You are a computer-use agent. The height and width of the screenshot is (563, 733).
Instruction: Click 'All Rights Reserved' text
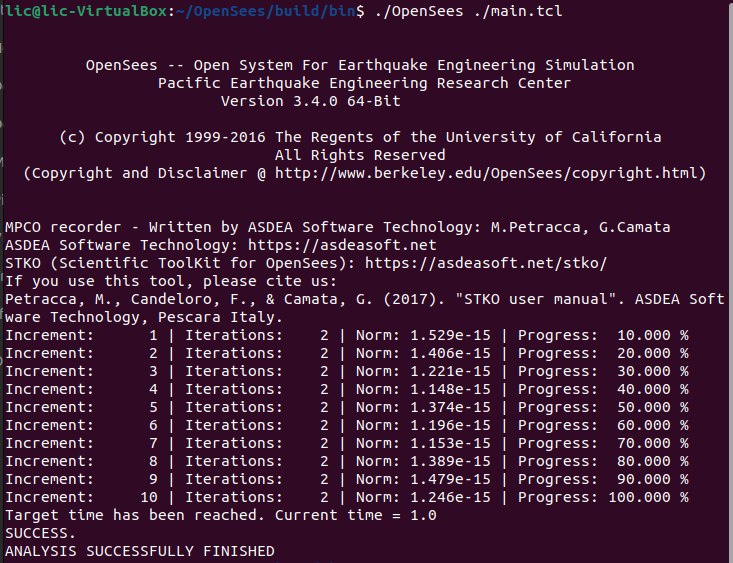360,155
